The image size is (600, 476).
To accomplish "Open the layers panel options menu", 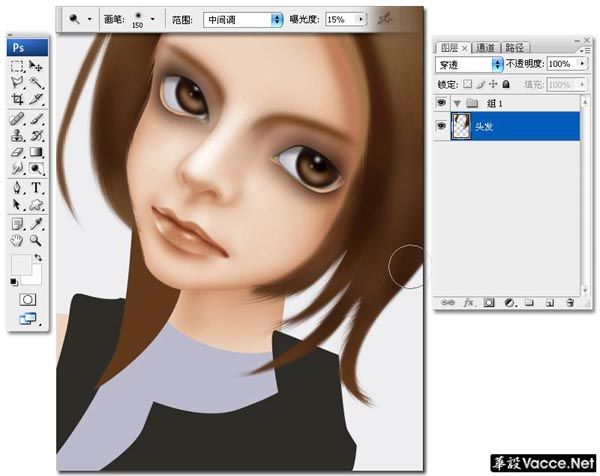I will [584, 51].
